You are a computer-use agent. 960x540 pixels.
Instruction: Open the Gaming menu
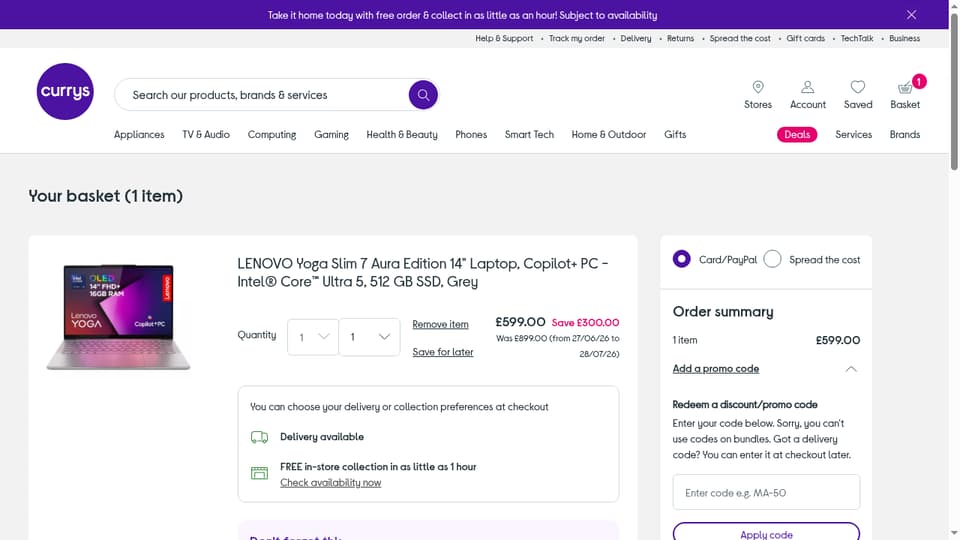(331, 135)
